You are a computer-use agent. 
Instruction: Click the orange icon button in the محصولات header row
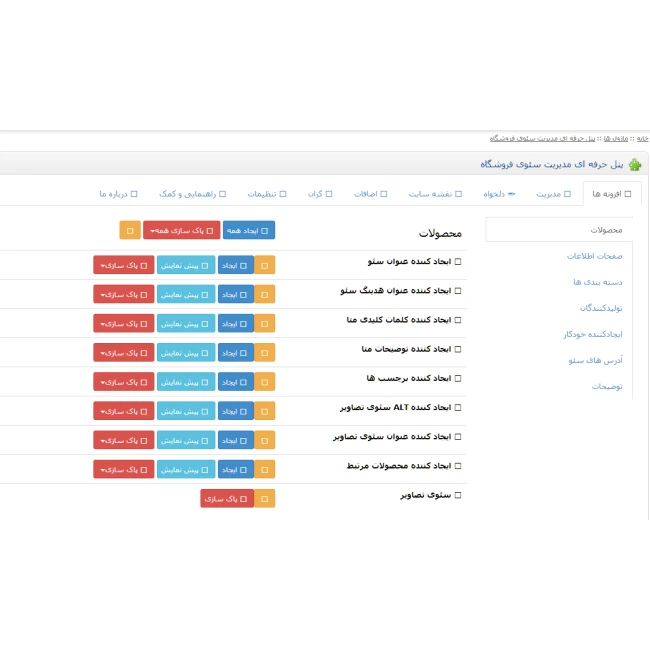point(129,230)
